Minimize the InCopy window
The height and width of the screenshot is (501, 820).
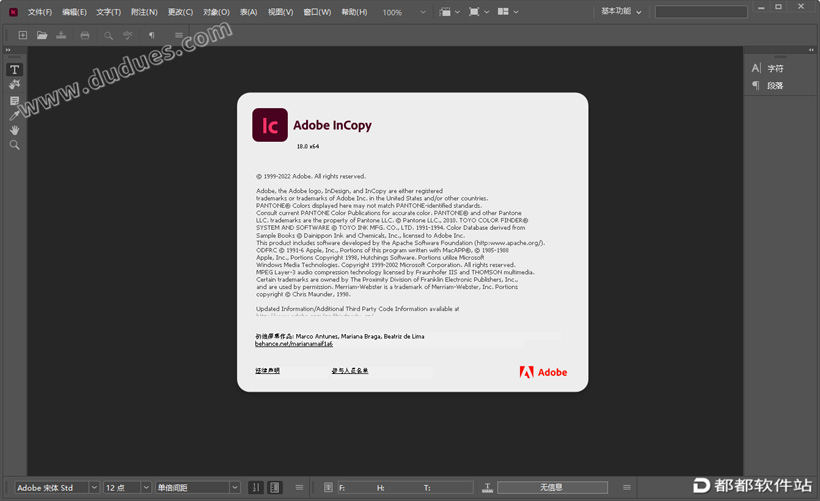(761, 7)
